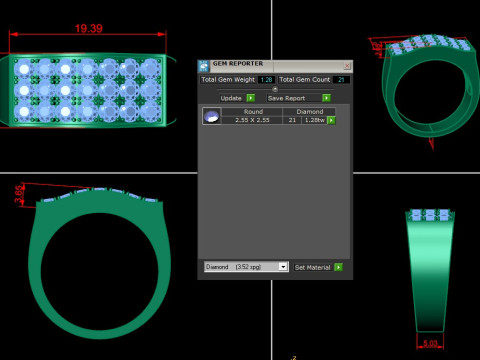Close the Gem Reporter window
The image size is (480, 360).
[347, 66]
